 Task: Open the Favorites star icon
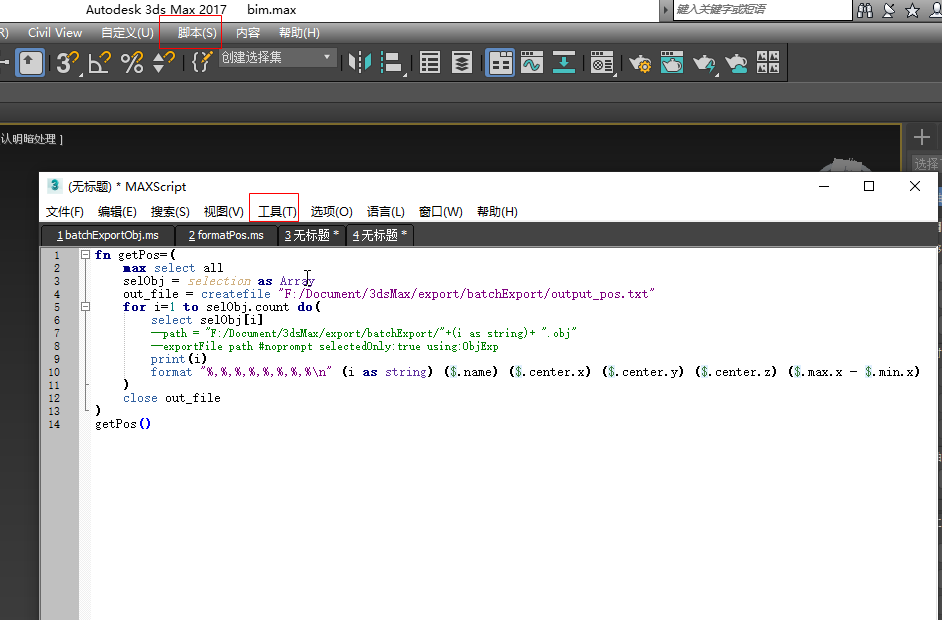913,10
